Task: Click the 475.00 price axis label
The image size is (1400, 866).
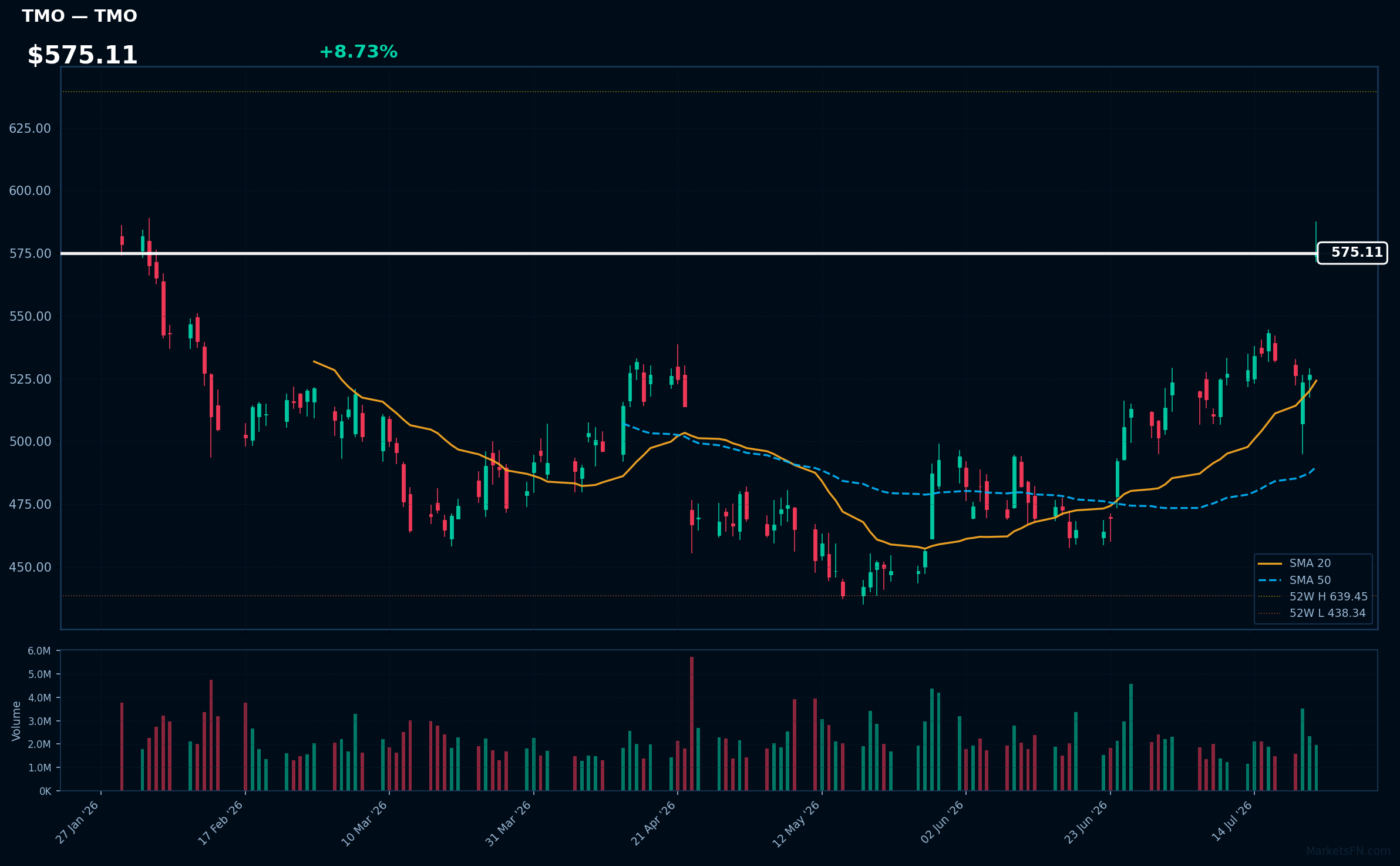Action: point(30,504)
